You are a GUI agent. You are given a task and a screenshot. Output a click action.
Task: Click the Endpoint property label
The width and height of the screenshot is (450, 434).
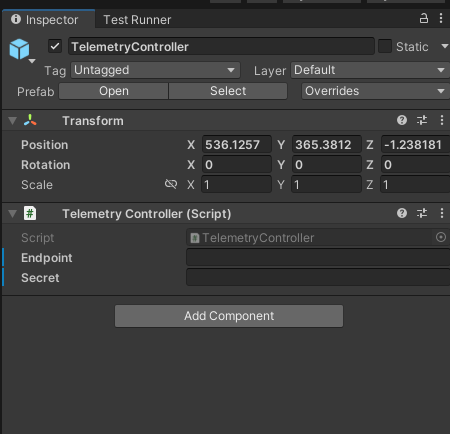47,258
